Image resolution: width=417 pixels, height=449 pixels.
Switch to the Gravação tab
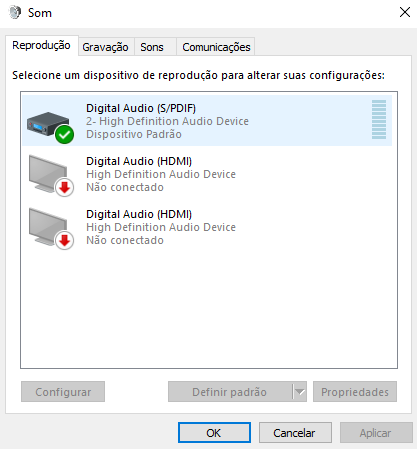pos(105,47)
